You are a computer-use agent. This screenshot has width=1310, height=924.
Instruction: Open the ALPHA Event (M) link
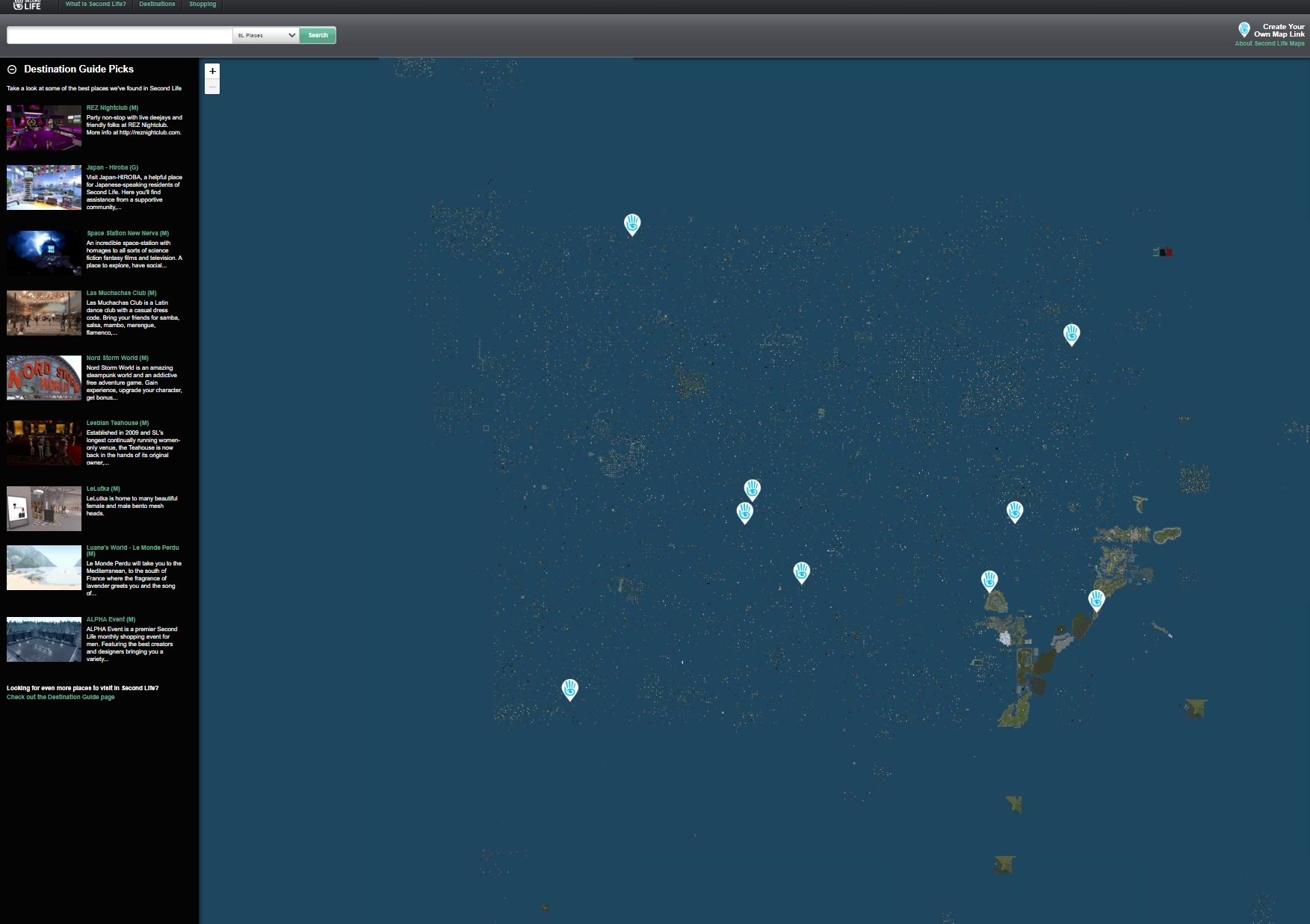111,619
